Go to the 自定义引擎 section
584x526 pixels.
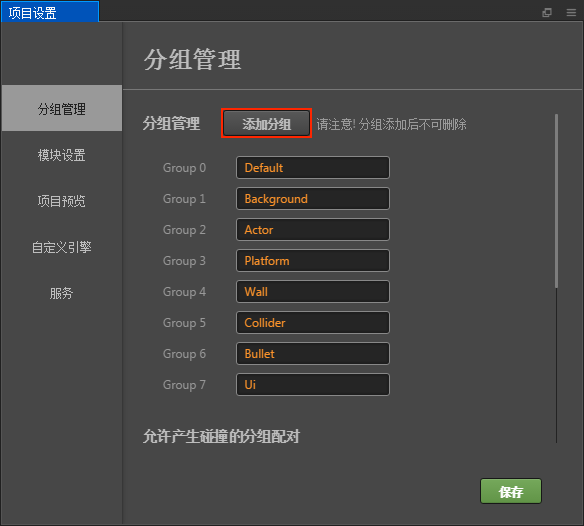62,247
